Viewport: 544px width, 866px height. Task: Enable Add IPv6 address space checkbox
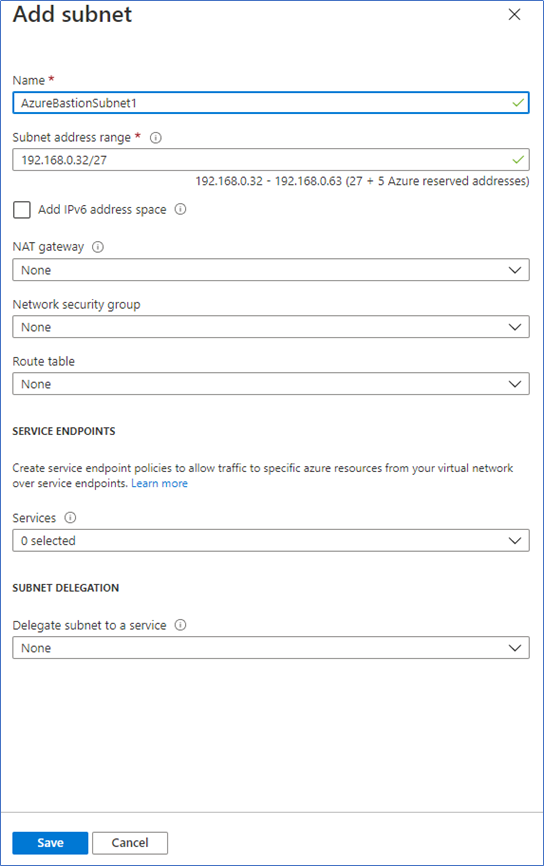[22, 210]
